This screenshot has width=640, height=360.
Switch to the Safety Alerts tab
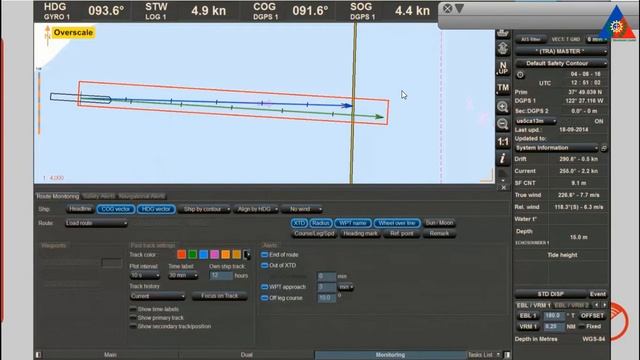tap(99, 196)
